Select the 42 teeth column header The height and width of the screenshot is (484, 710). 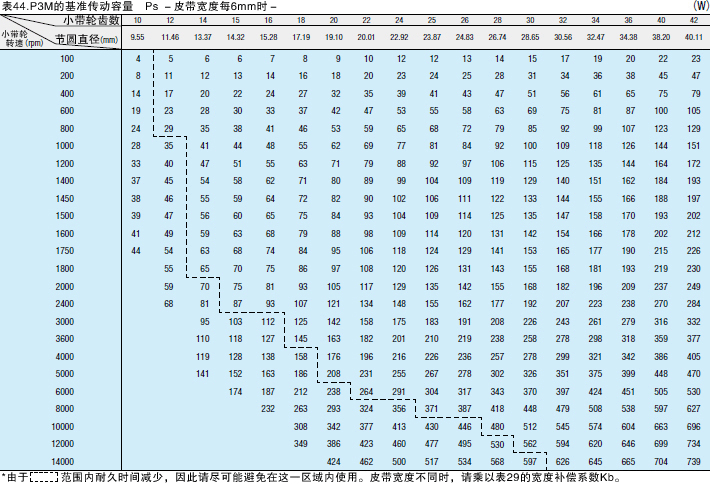click(692, 19)
